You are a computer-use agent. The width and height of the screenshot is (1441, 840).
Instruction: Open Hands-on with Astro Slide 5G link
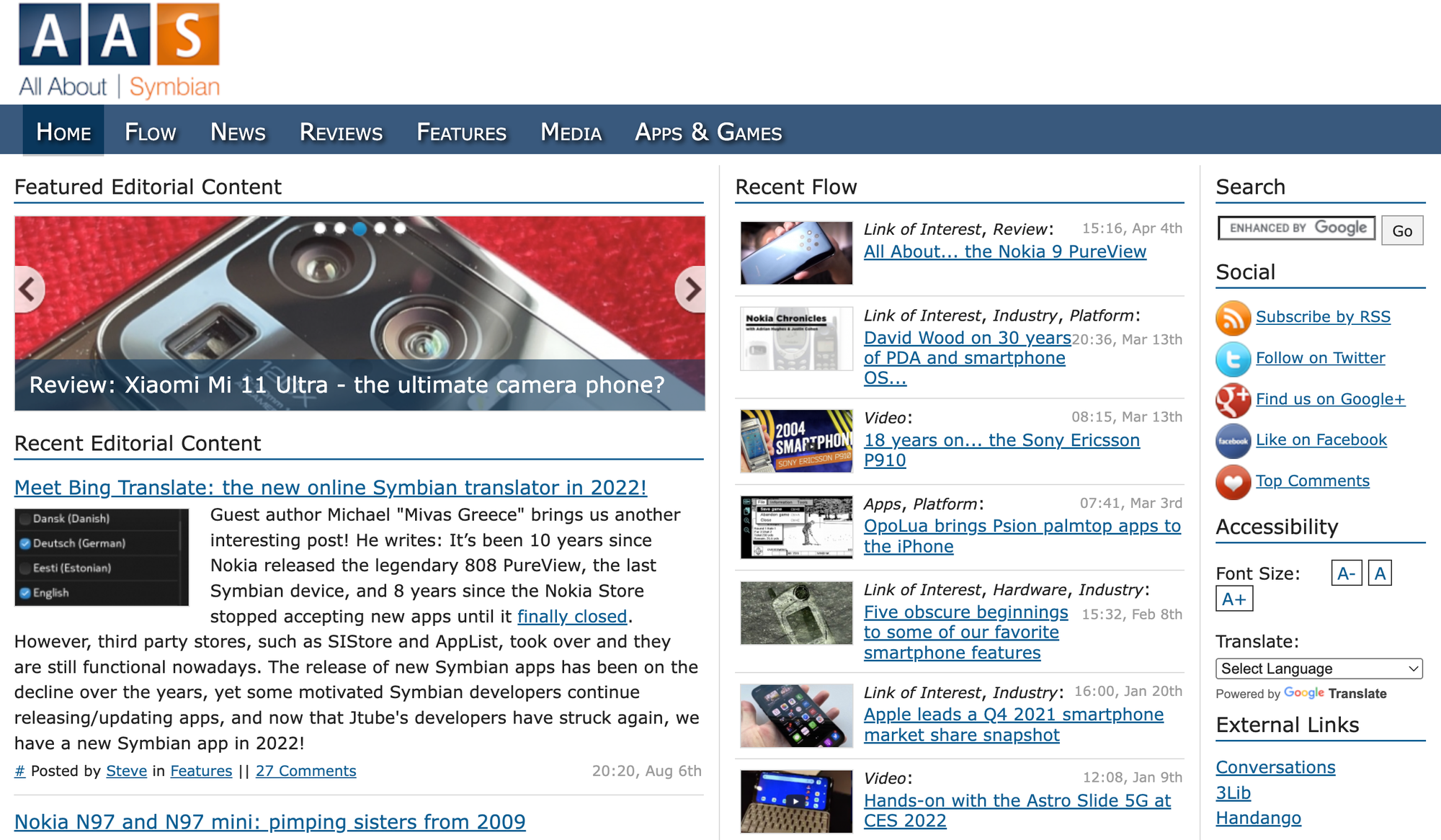1017,810
